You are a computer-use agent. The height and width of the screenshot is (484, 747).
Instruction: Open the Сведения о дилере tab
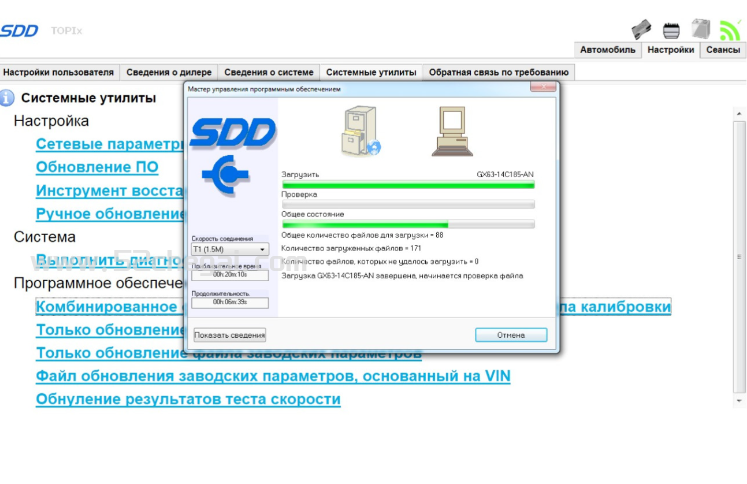tap(169, 72)
